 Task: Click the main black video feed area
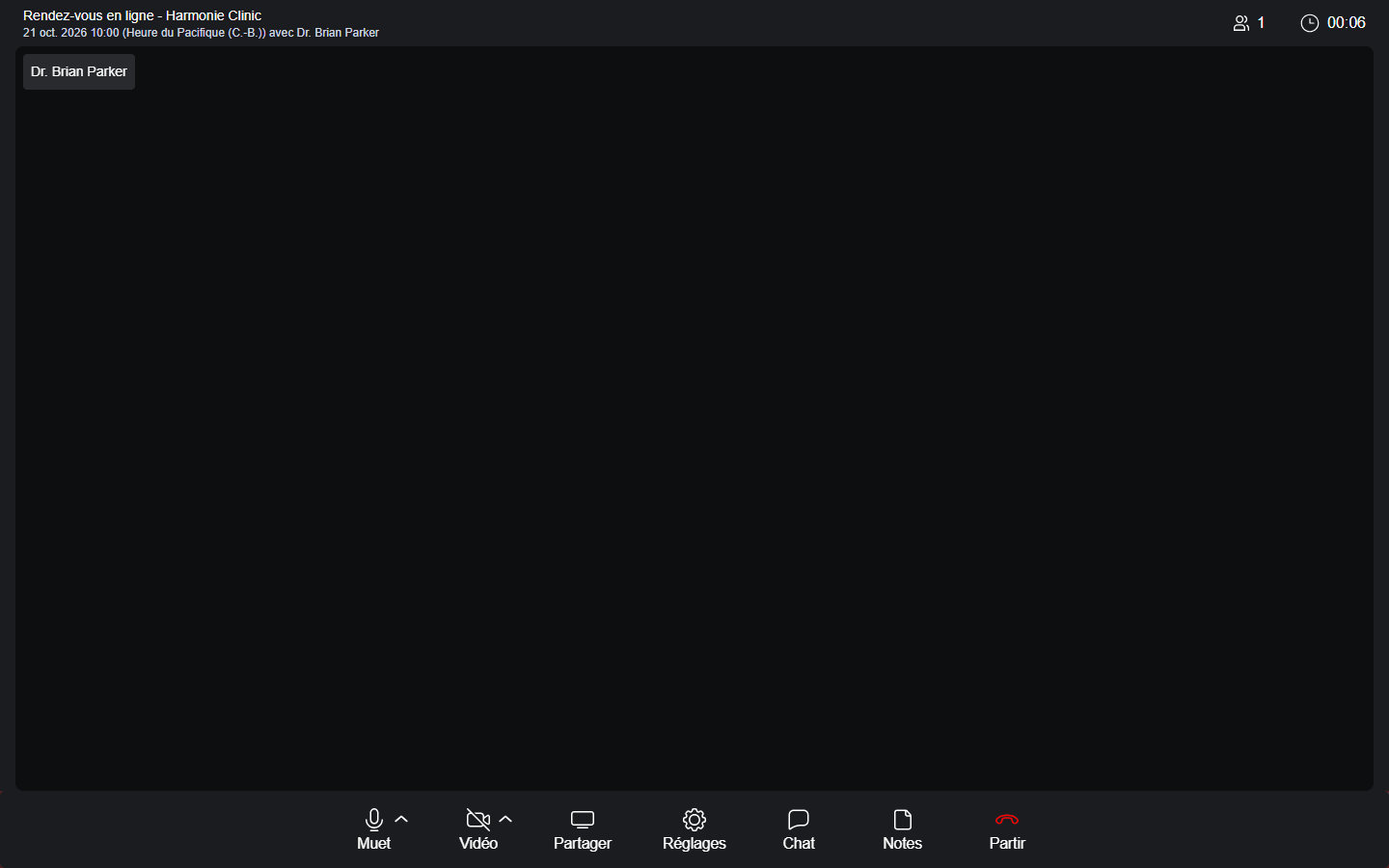(694, 419)
